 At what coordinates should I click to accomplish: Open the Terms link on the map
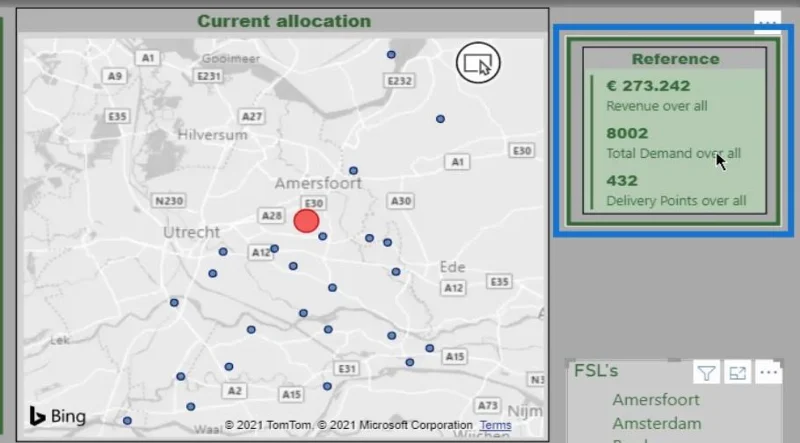pyautogui.click(x=495, y=425)
